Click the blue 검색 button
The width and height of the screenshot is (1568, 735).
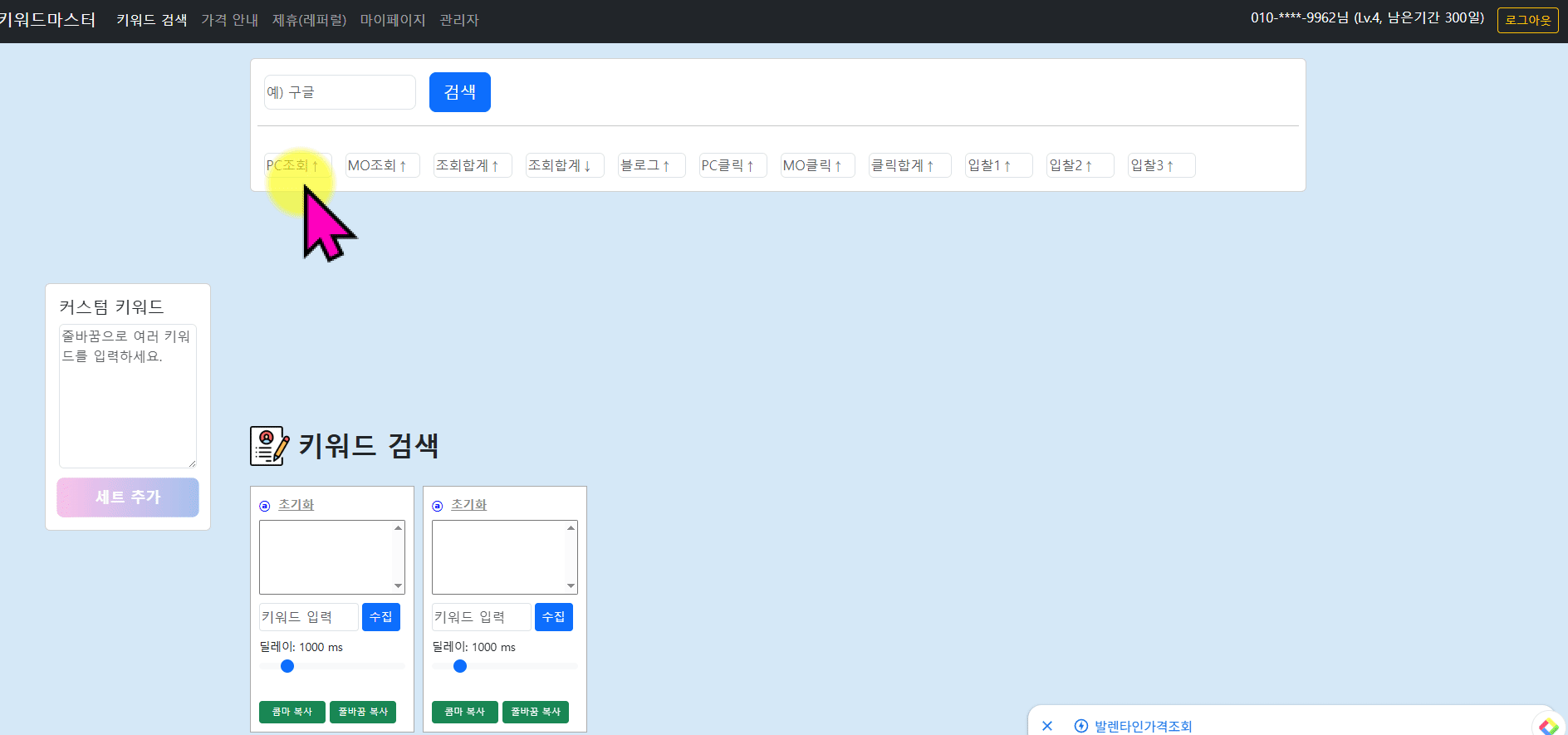459,92
